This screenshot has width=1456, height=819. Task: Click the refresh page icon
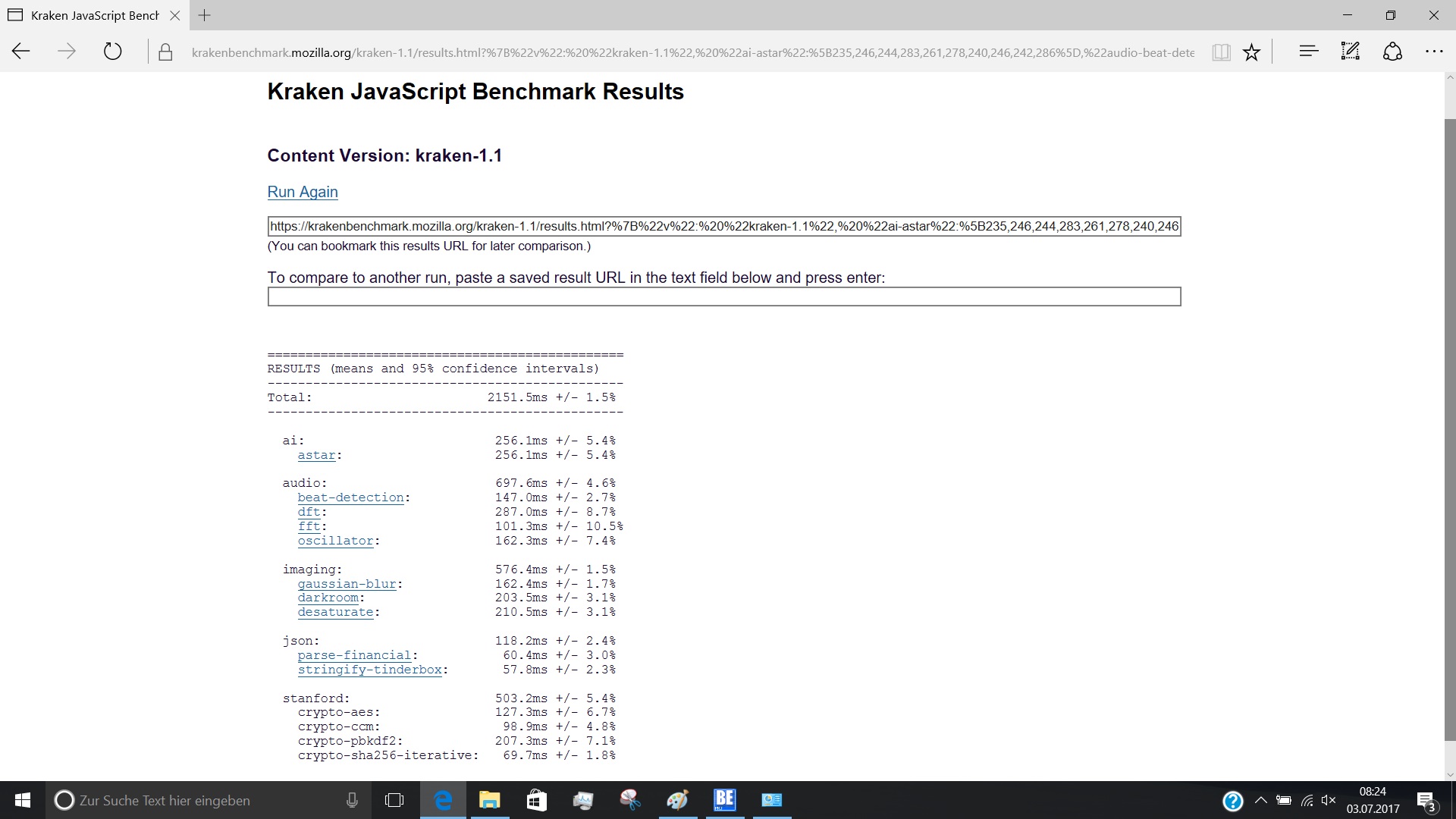[112, 52]
